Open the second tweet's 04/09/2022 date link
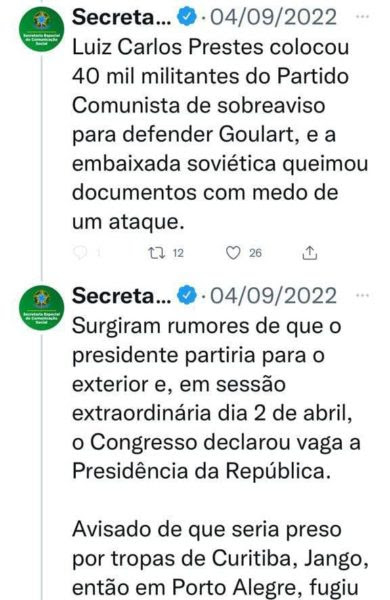This screenshot has height=600, width=390. 274,296
